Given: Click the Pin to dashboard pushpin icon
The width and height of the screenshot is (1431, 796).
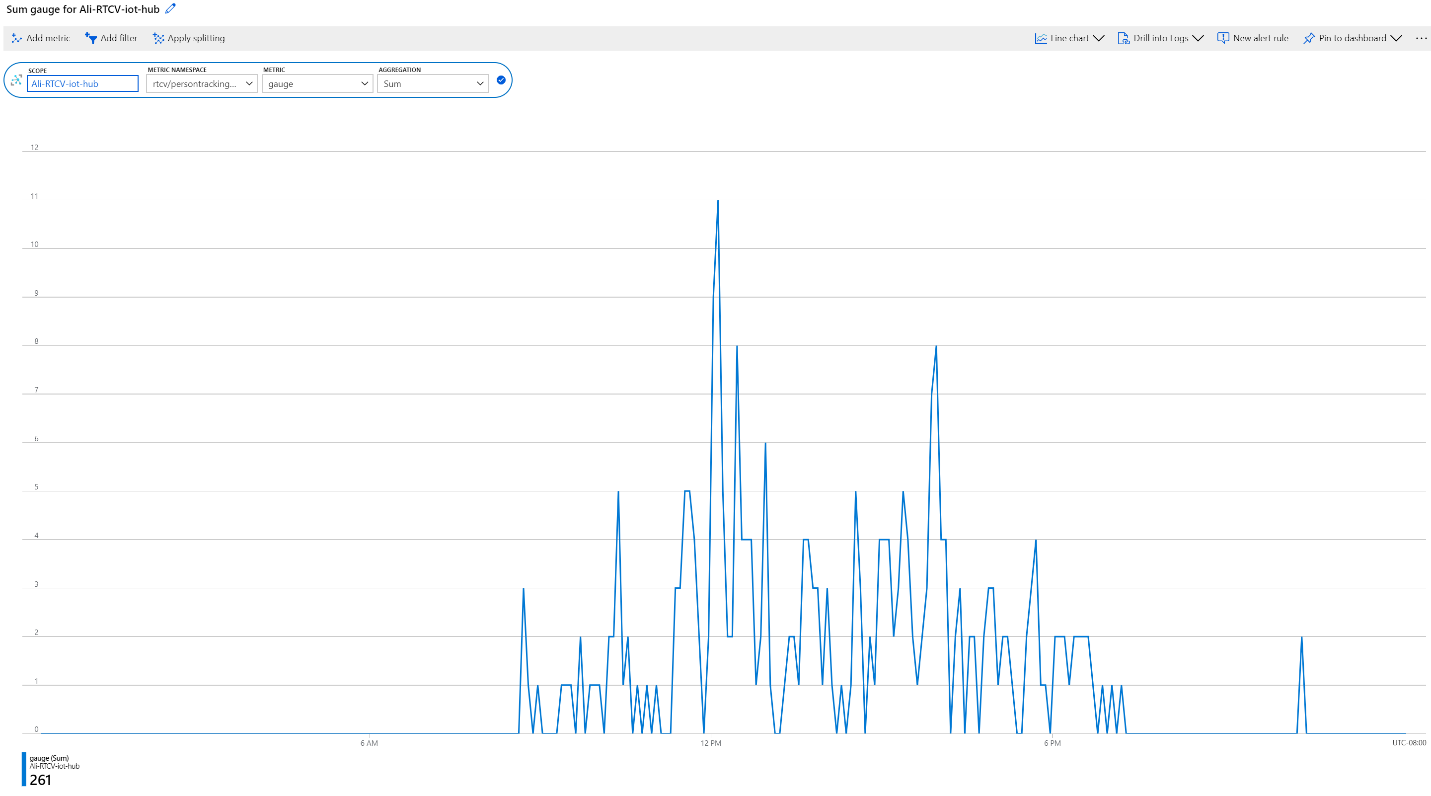Looking at the screenshot, I should pyautogui.click(x=1309, y=38).
